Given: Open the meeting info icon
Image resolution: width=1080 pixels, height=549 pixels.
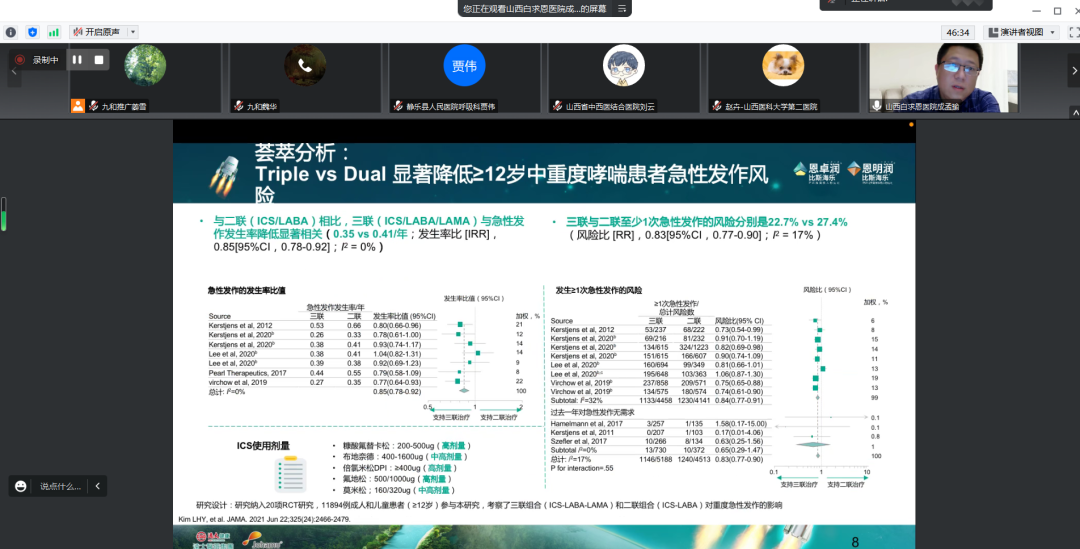Looking at the screenshot, I should (11, 32).
